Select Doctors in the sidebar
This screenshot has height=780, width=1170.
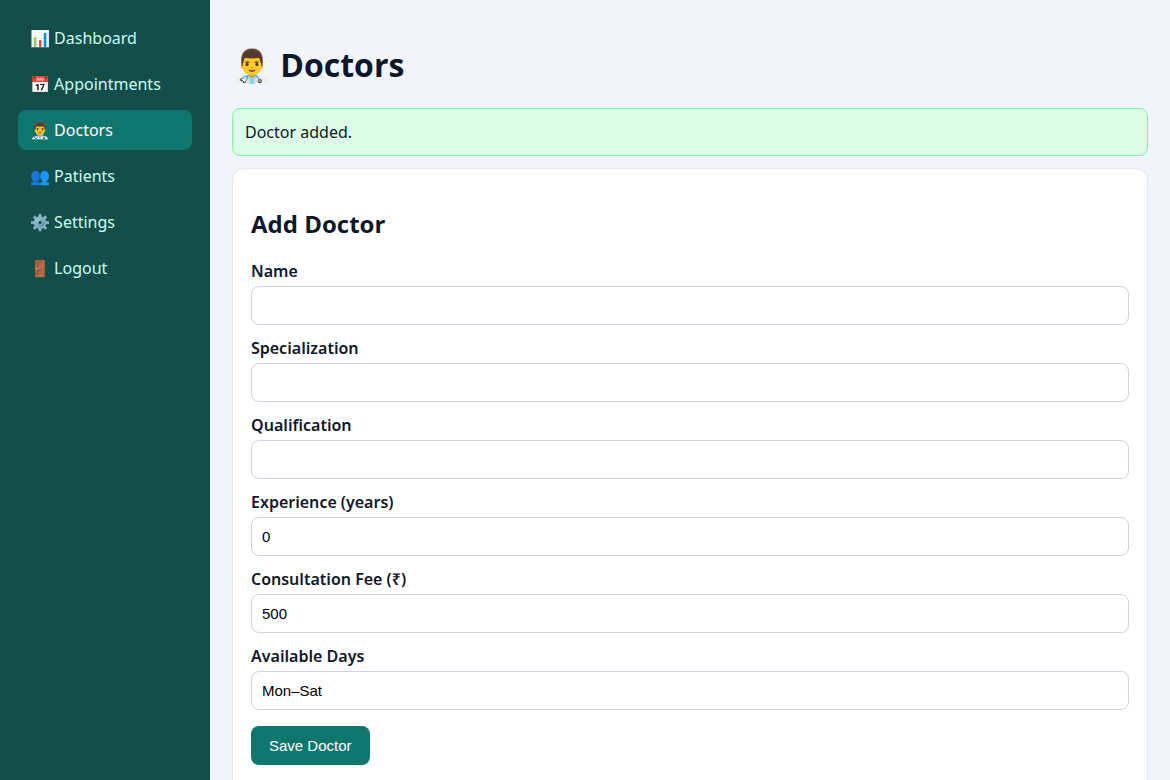pyautogui.click(x=105, y=130)
